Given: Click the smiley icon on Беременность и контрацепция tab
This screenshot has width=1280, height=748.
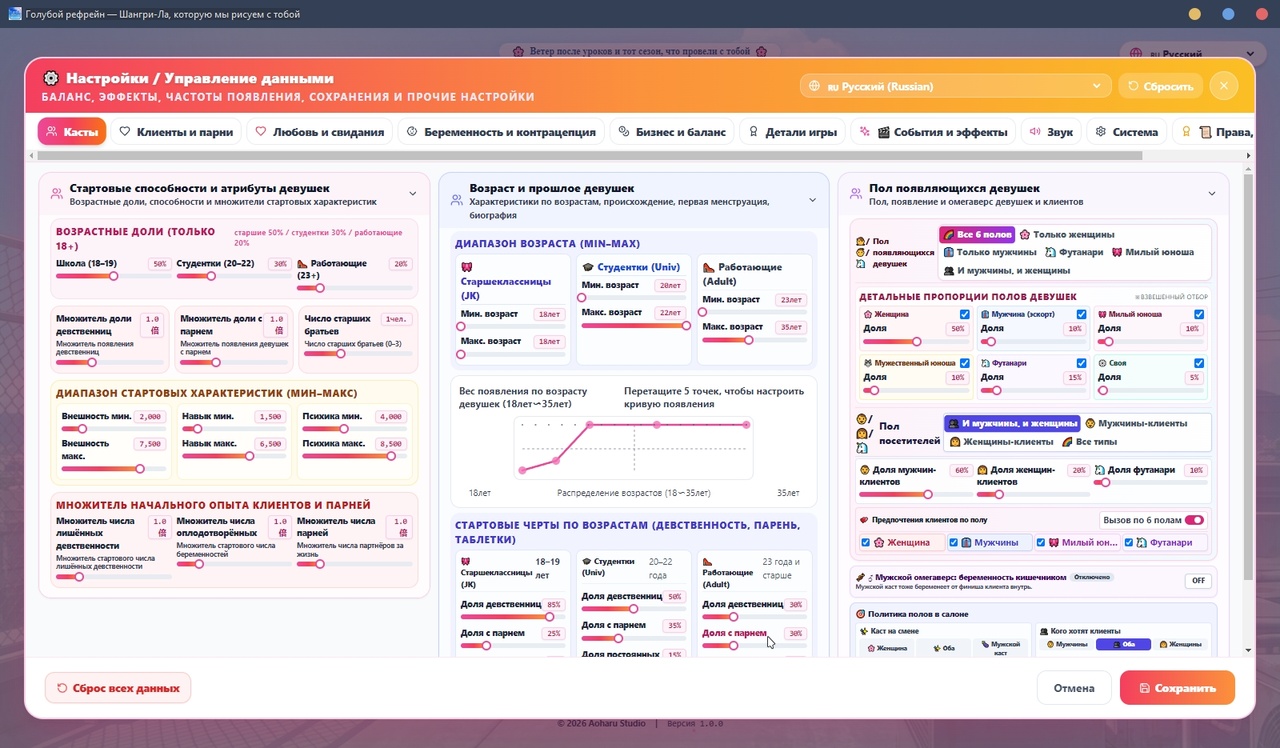Looking at the screenshot, I should [412, 131].
